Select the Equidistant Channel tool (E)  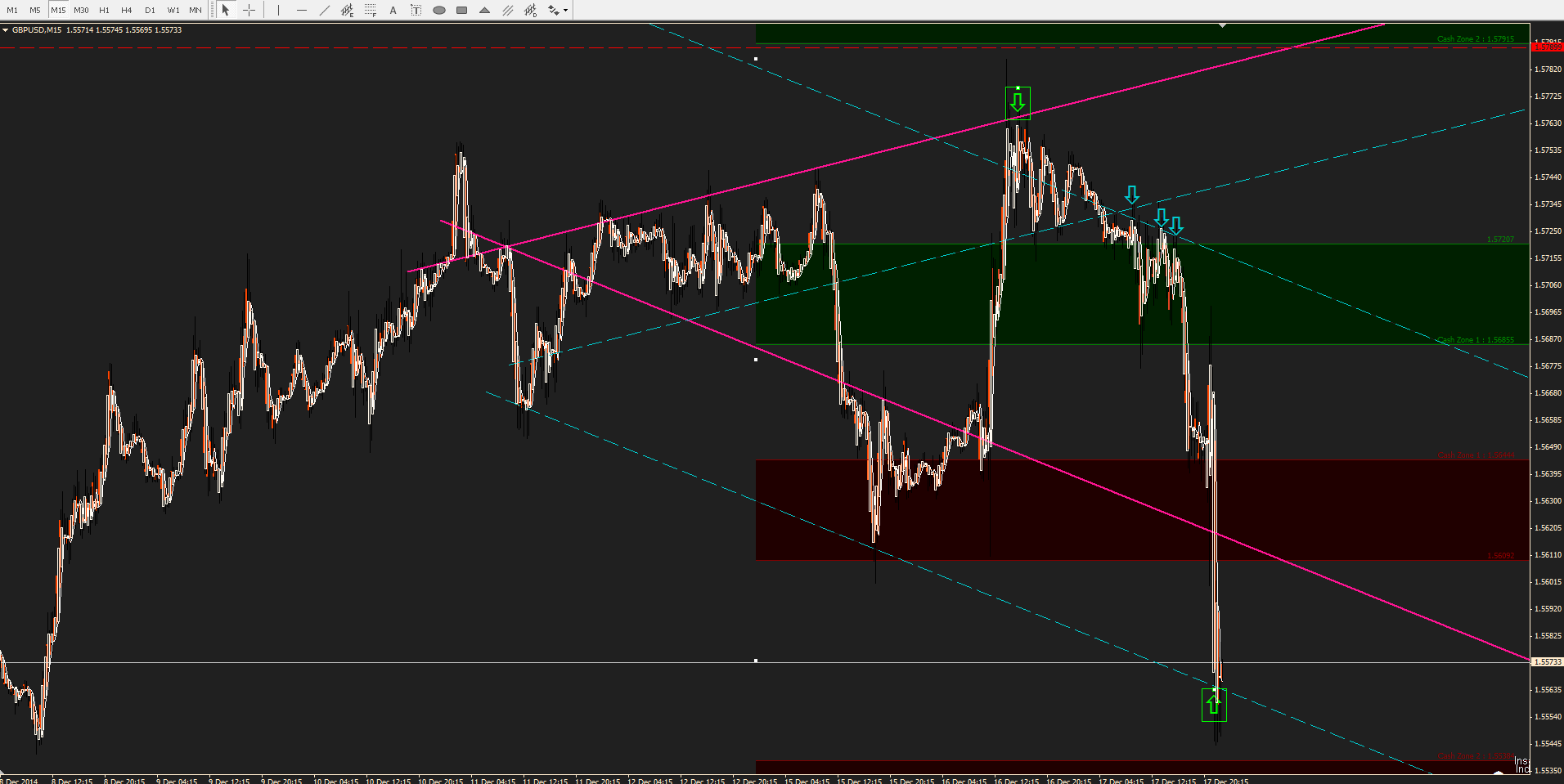tap(347, 10)
